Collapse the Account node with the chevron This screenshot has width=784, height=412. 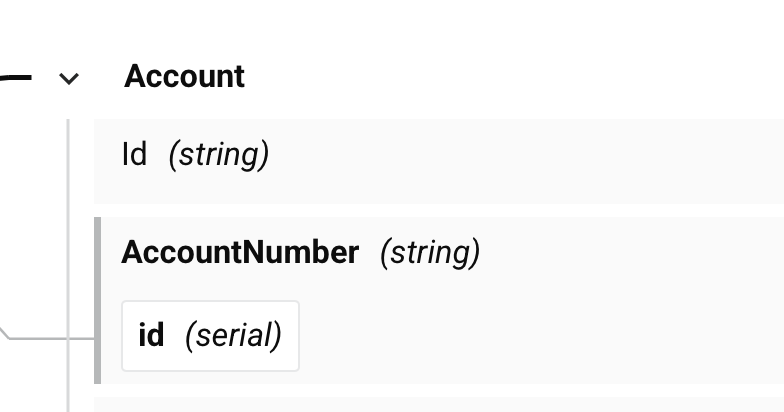(x=69, y=78)
